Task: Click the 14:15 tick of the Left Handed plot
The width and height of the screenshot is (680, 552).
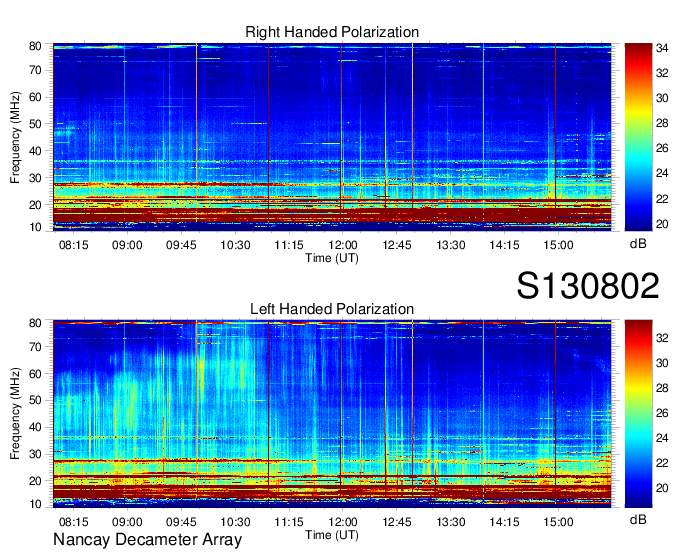Action: 504,522
